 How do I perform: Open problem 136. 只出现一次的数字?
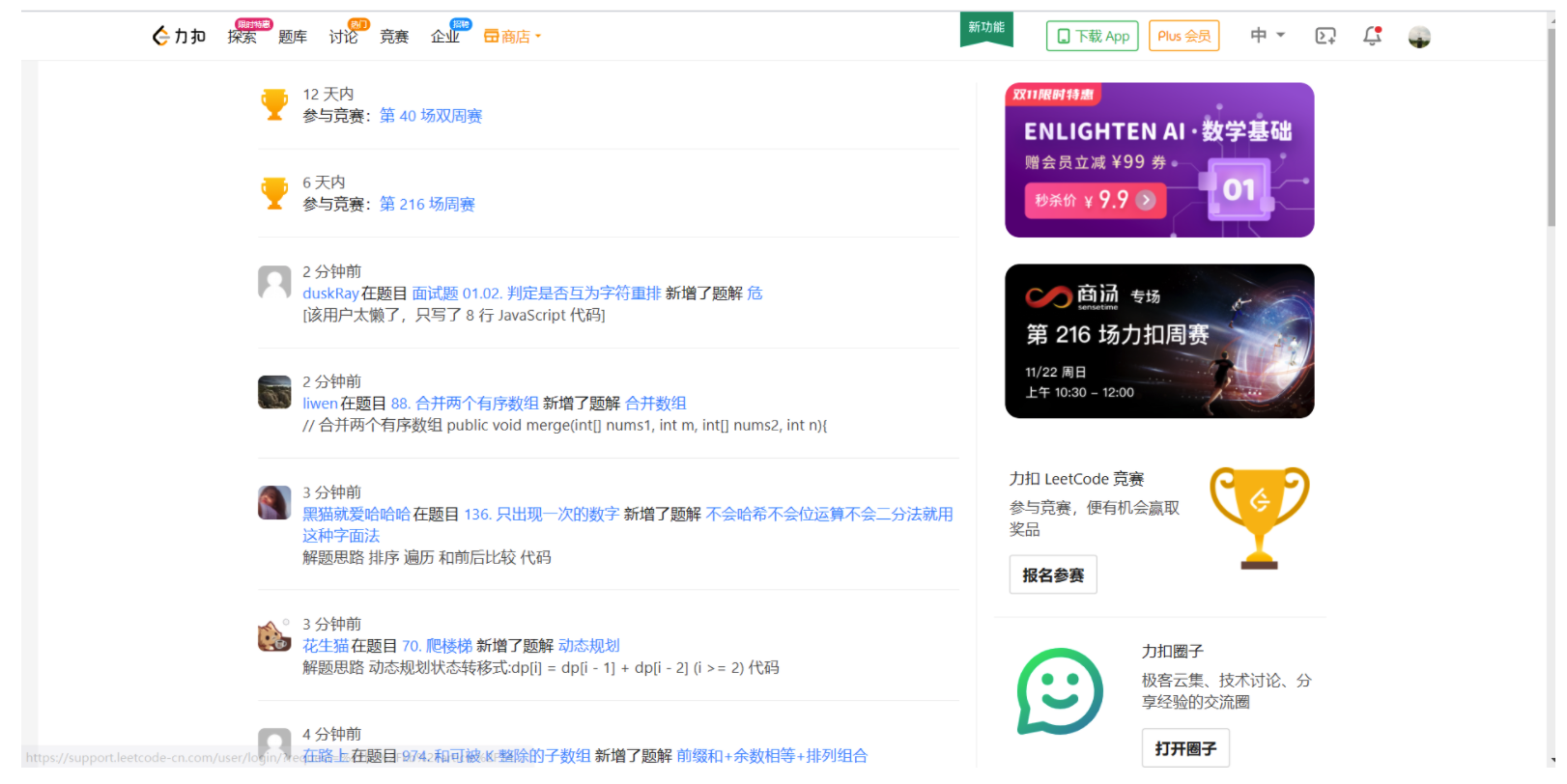(x=542, y=515)
